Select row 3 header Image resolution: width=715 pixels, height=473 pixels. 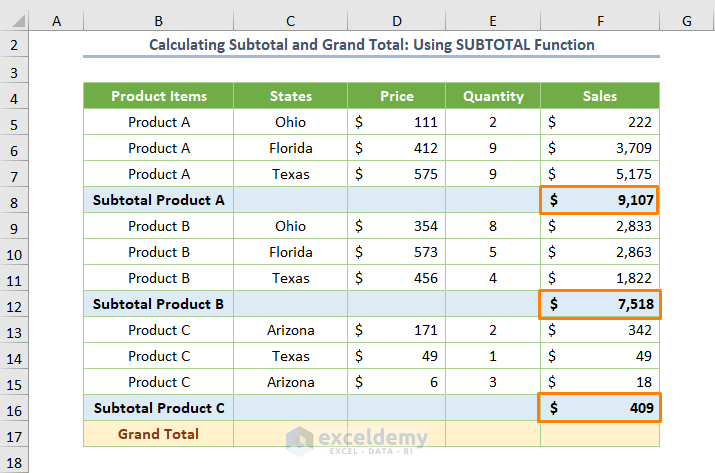[x=14, y=72]
